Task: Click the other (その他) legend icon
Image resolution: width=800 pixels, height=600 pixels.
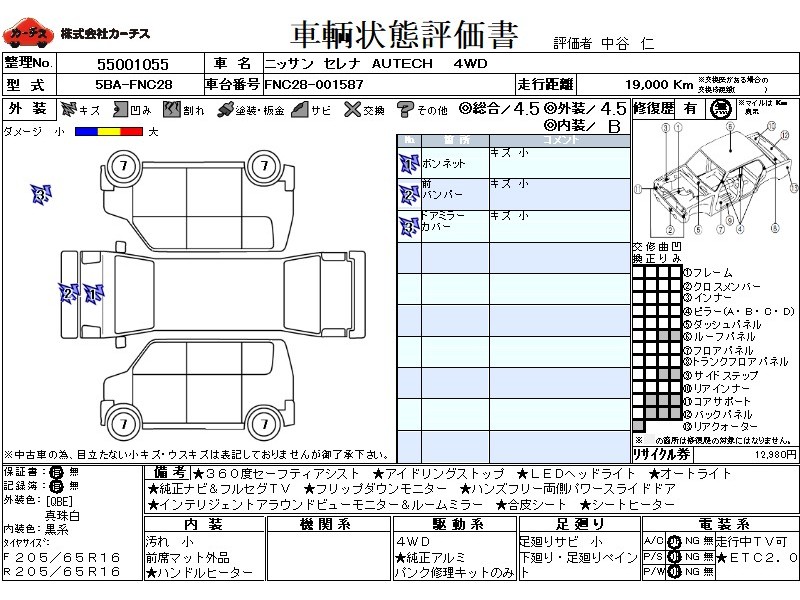Action: 405,110
